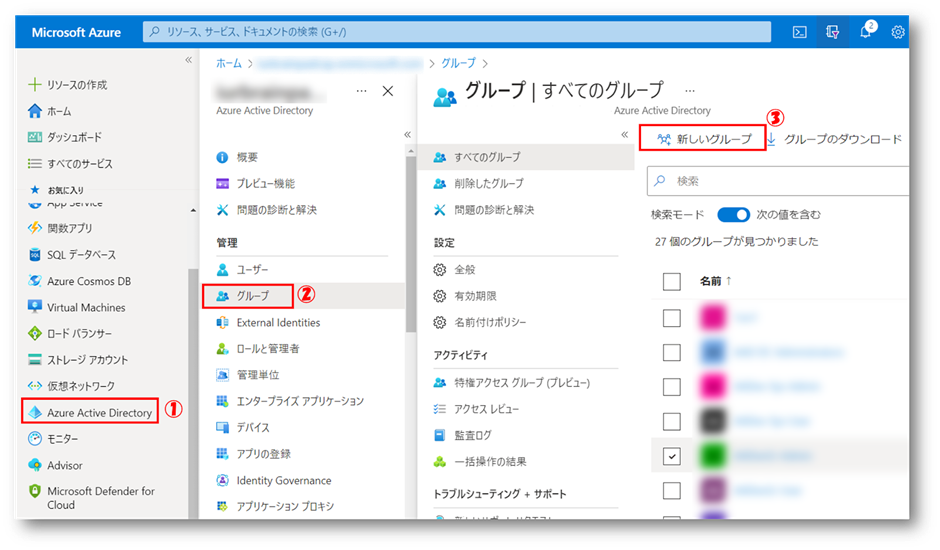Open エンタープライズ アプリケーション menu item

302,401
